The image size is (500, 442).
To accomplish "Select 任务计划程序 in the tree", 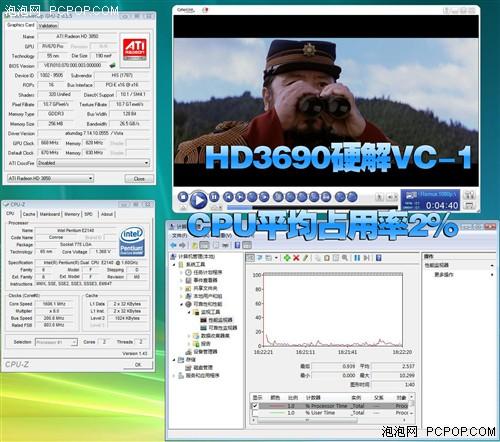I will coord(208,272).
